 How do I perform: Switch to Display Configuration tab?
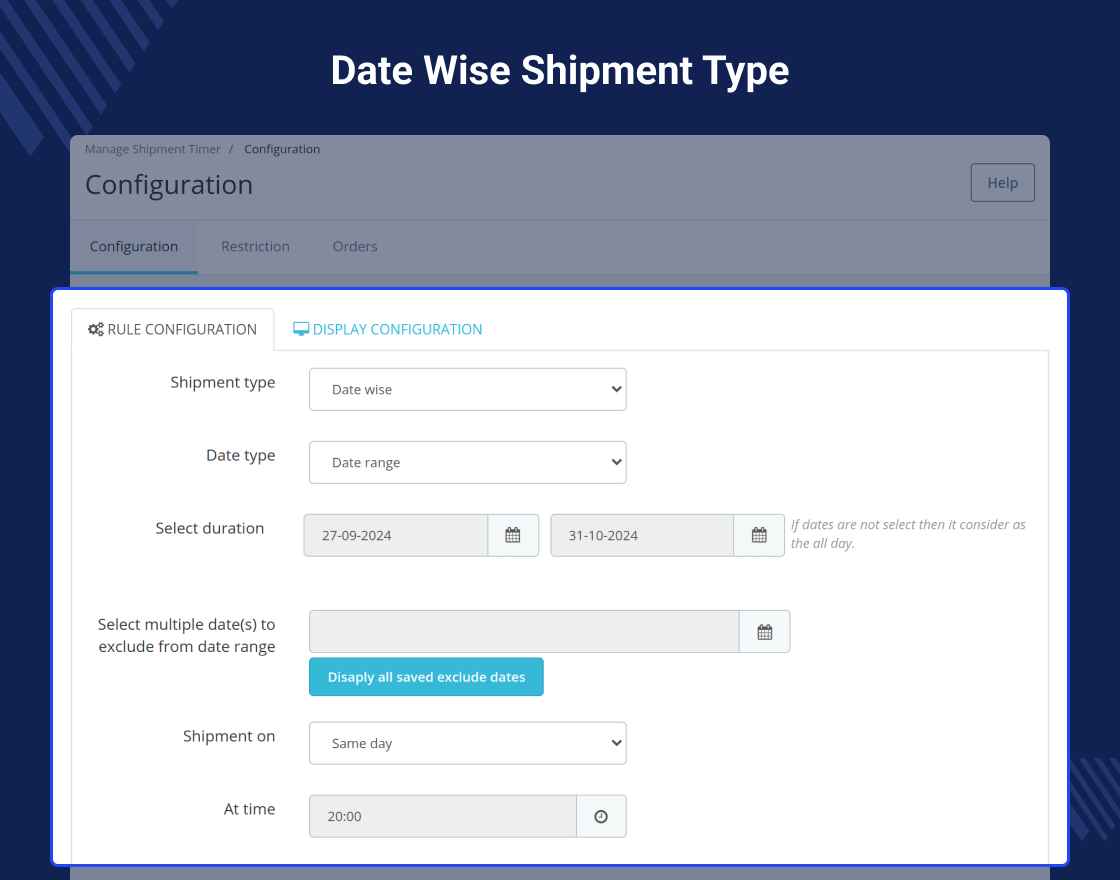point(388,329)
